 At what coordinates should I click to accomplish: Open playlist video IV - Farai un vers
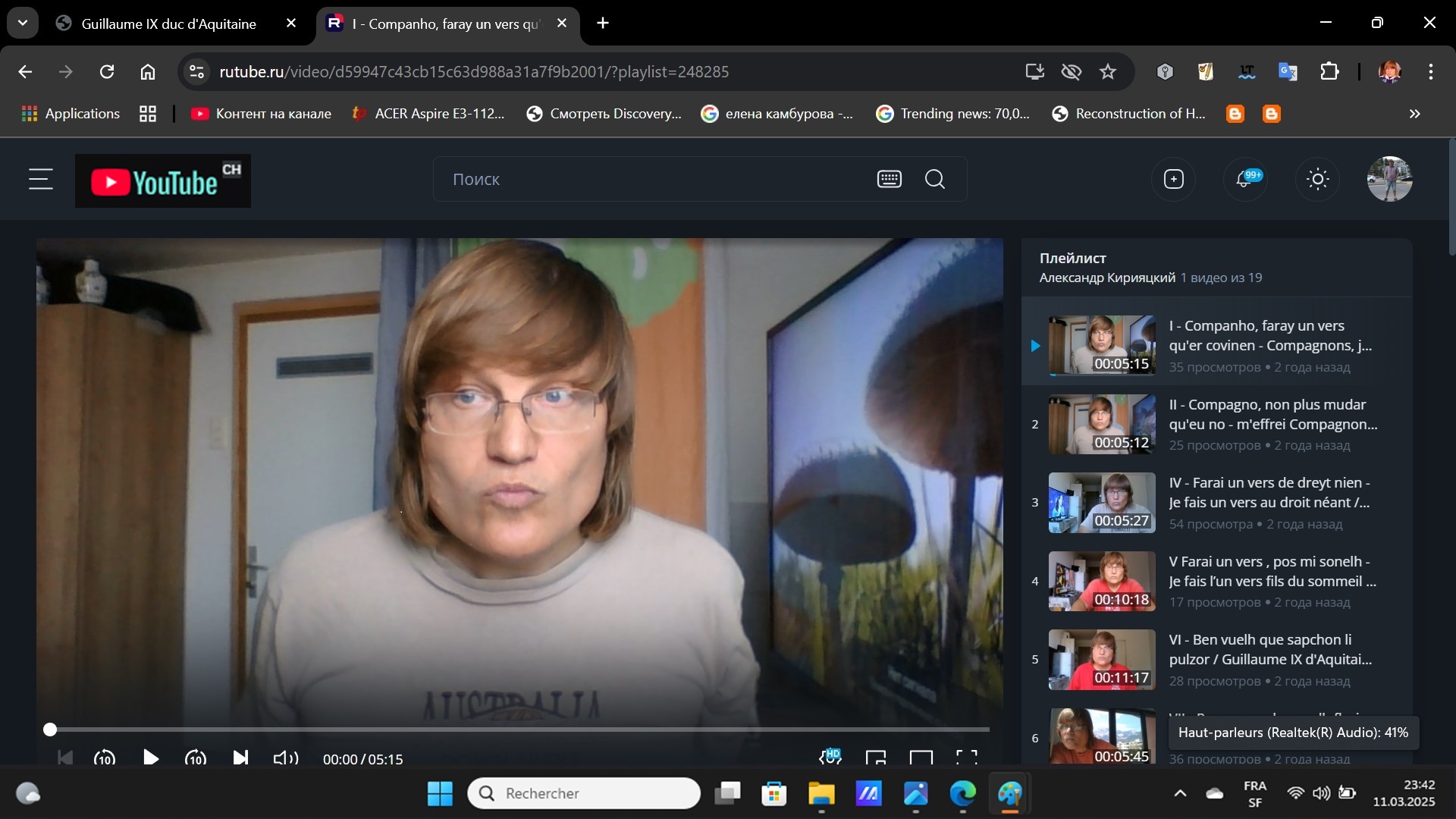1269,492
